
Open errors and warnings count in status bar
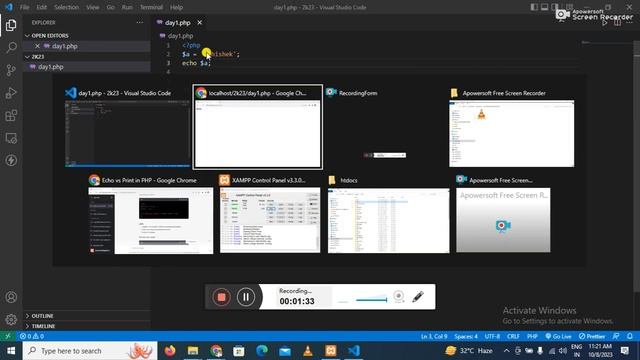coord(32,336)
